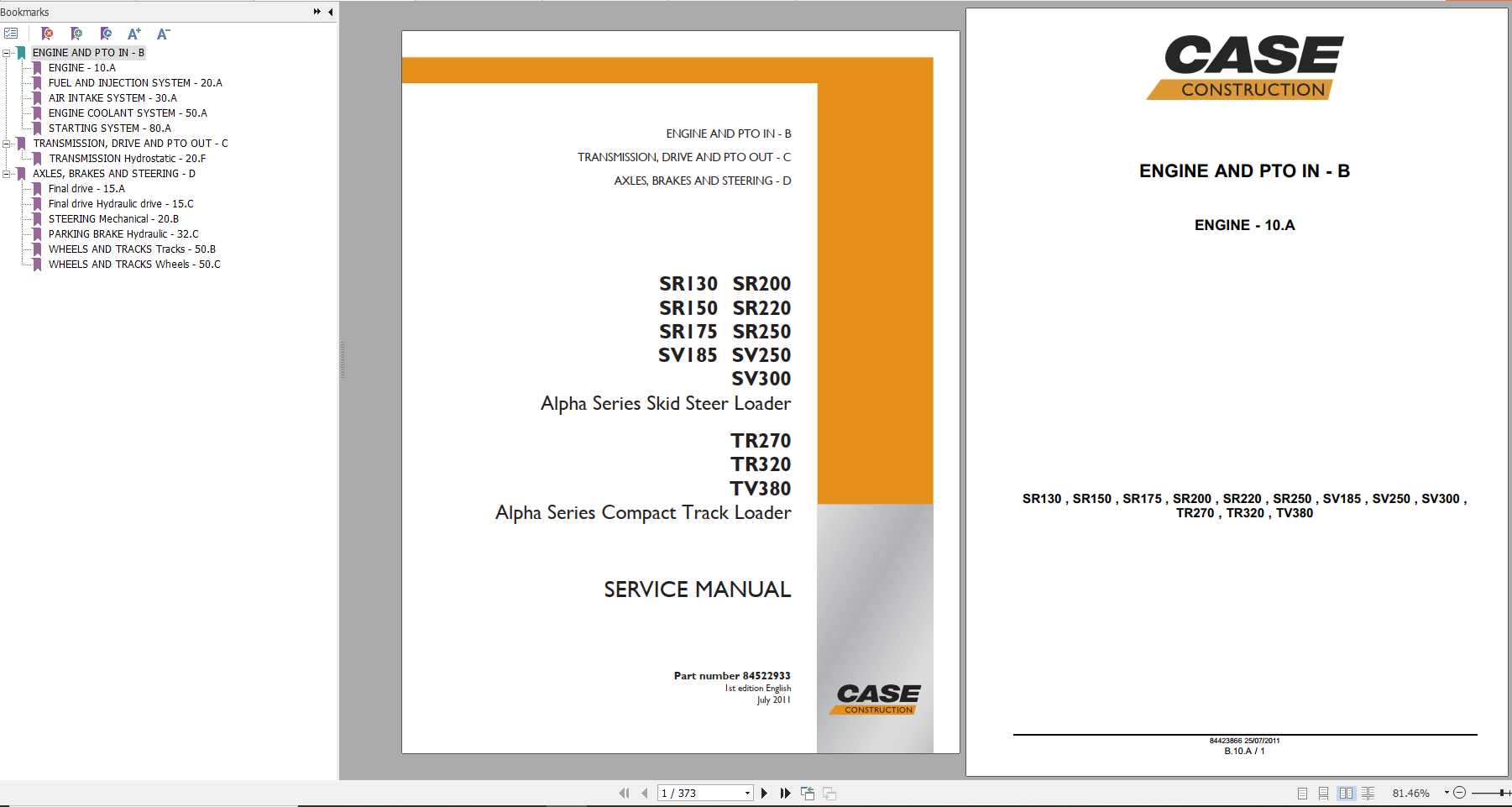Collapse the TRANSMISSION, DRIVE AND PTO OUT node
Image resolution: width=1512 pixels, height=807 pixels.
[x=7, y=144]
